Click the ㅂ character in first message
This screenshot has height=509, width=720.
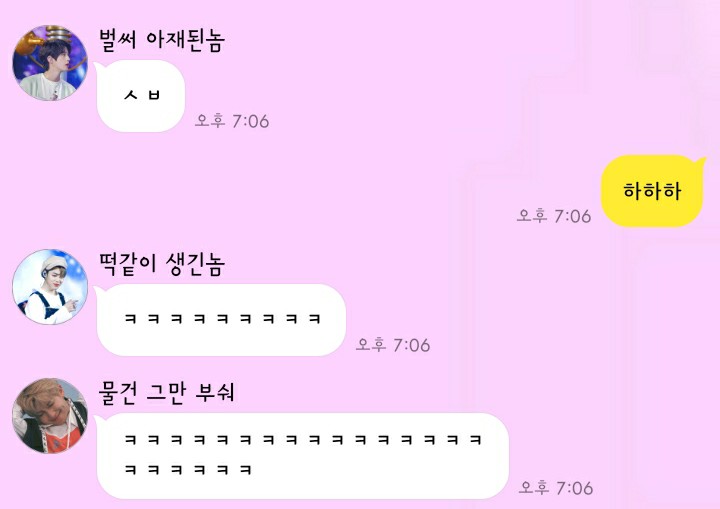155,95
